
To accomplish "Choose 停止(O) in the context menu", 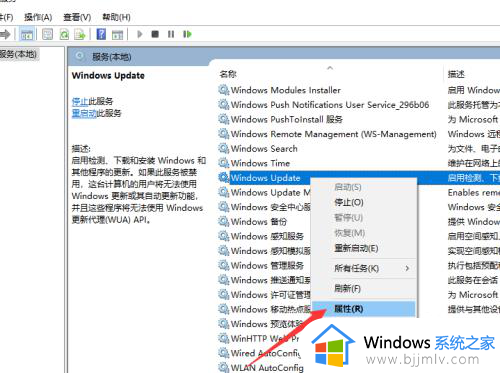I will click(x=349, y=202).
